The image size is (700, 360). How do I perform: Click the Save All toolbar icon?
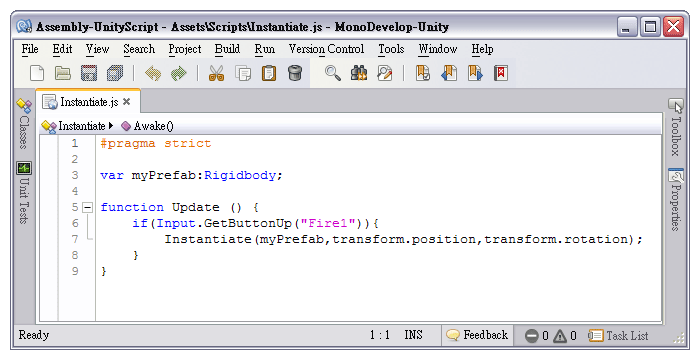[x=115, y=73]
